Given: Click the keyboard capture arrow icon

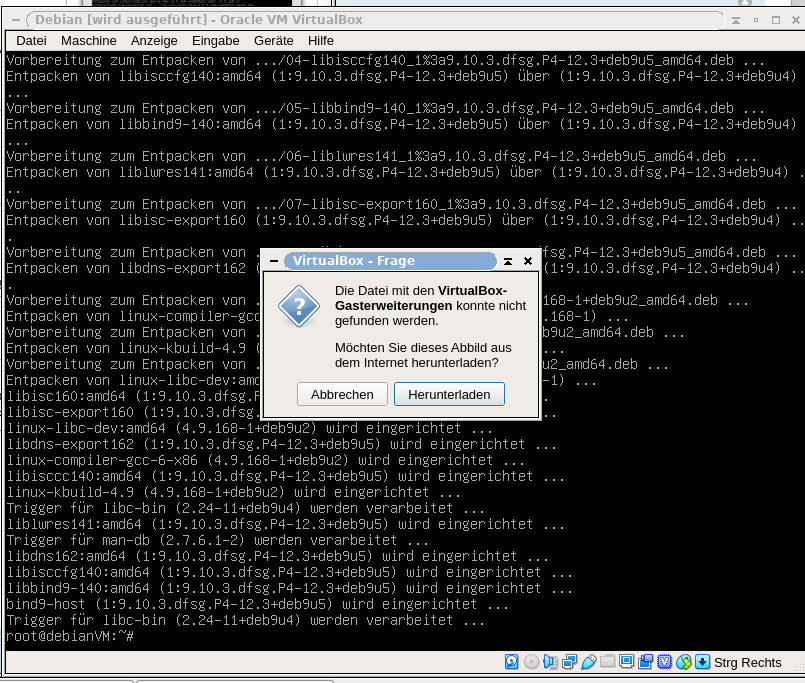Looking at the screenshot, I should pyautogui.click(x=702, y=661).
